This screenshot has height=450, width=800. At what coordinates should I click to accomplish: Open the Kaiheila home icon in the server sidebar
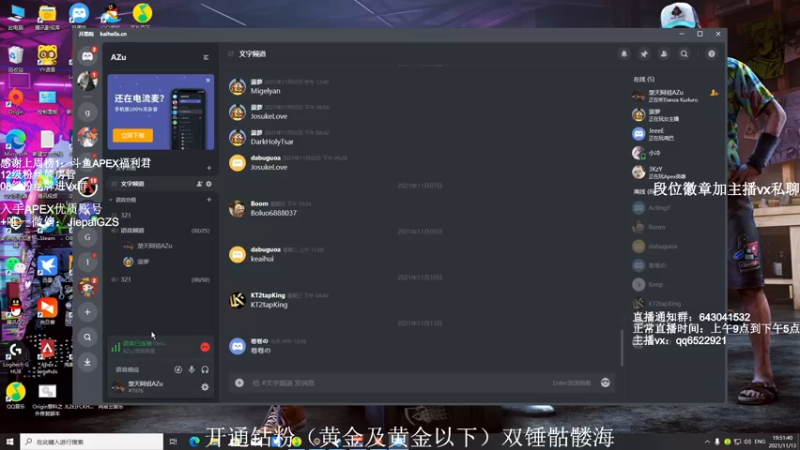click(x=87, y=56)
